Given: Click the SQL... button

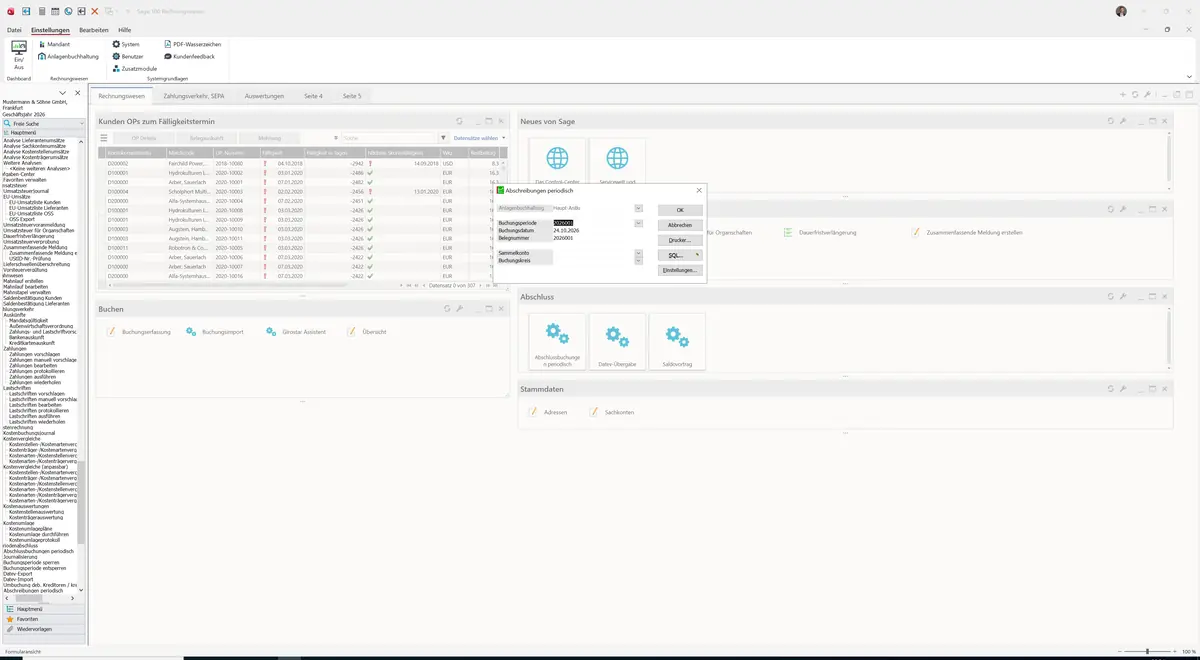Looking at the screenshot, I should (x=680, y=255).
